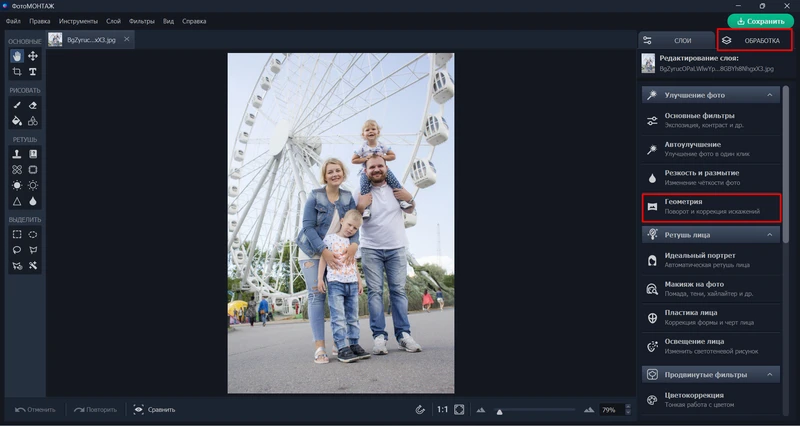The image size is (800, 426).
Task: Select the Stamp clone tool
Action: [x=17, y=154]
